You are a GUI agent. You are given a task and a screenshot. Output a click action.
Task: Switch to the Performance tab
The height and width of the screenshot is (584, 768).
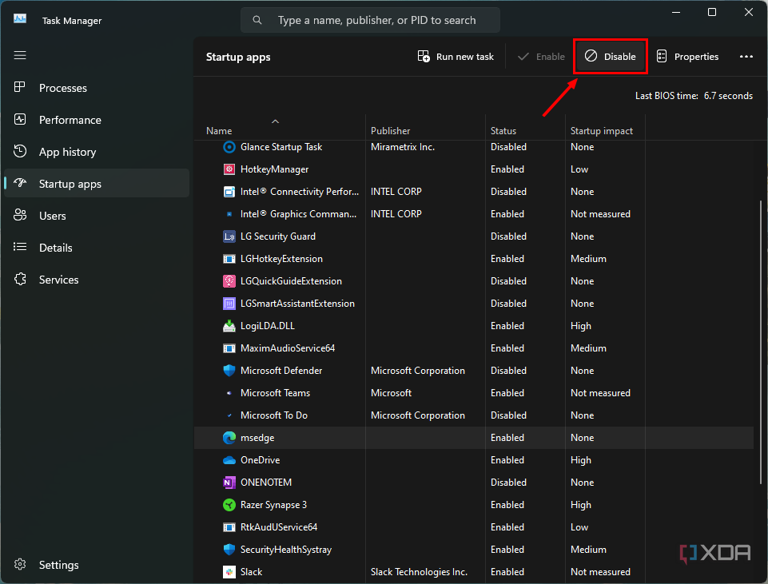[97, 120]
